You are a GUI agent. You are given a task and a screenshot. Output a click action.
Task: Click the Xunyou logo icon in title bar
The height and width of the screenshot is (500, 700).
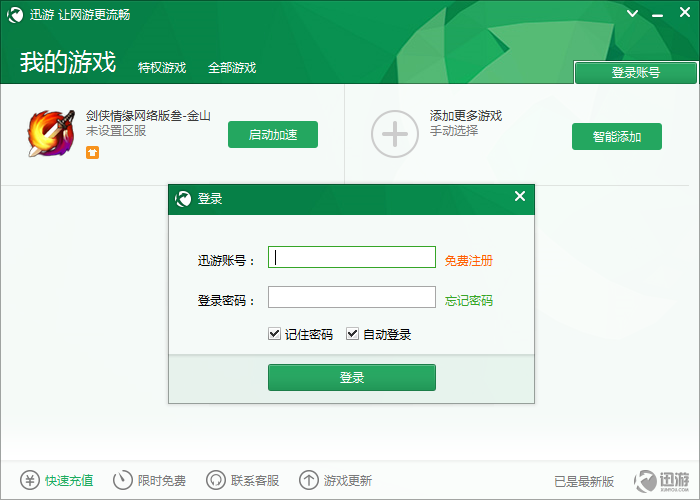pyautogui.click(x=15, y=15)
